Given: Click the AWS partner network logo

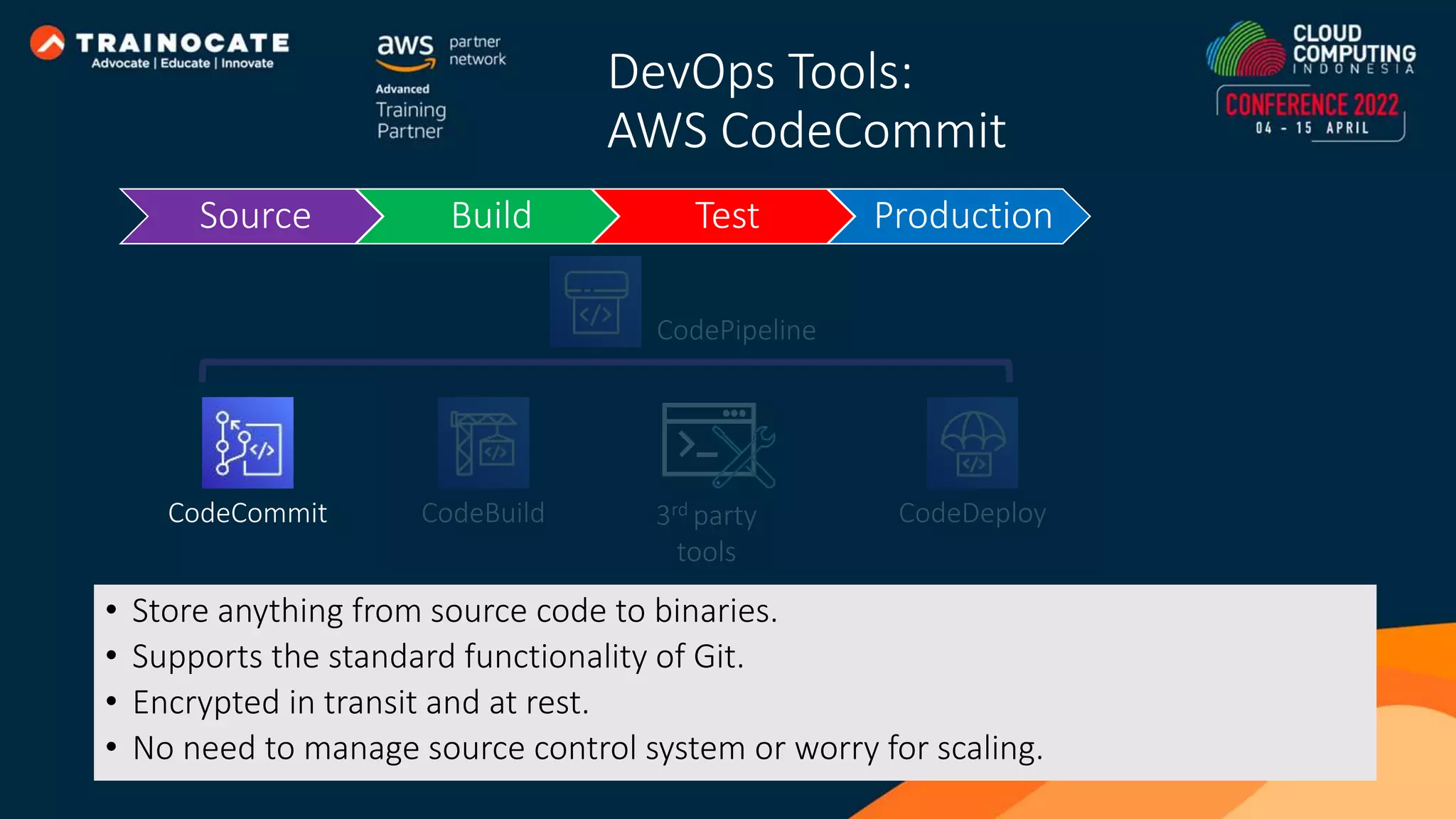Looking at the screenshot, I should point(441,53).
